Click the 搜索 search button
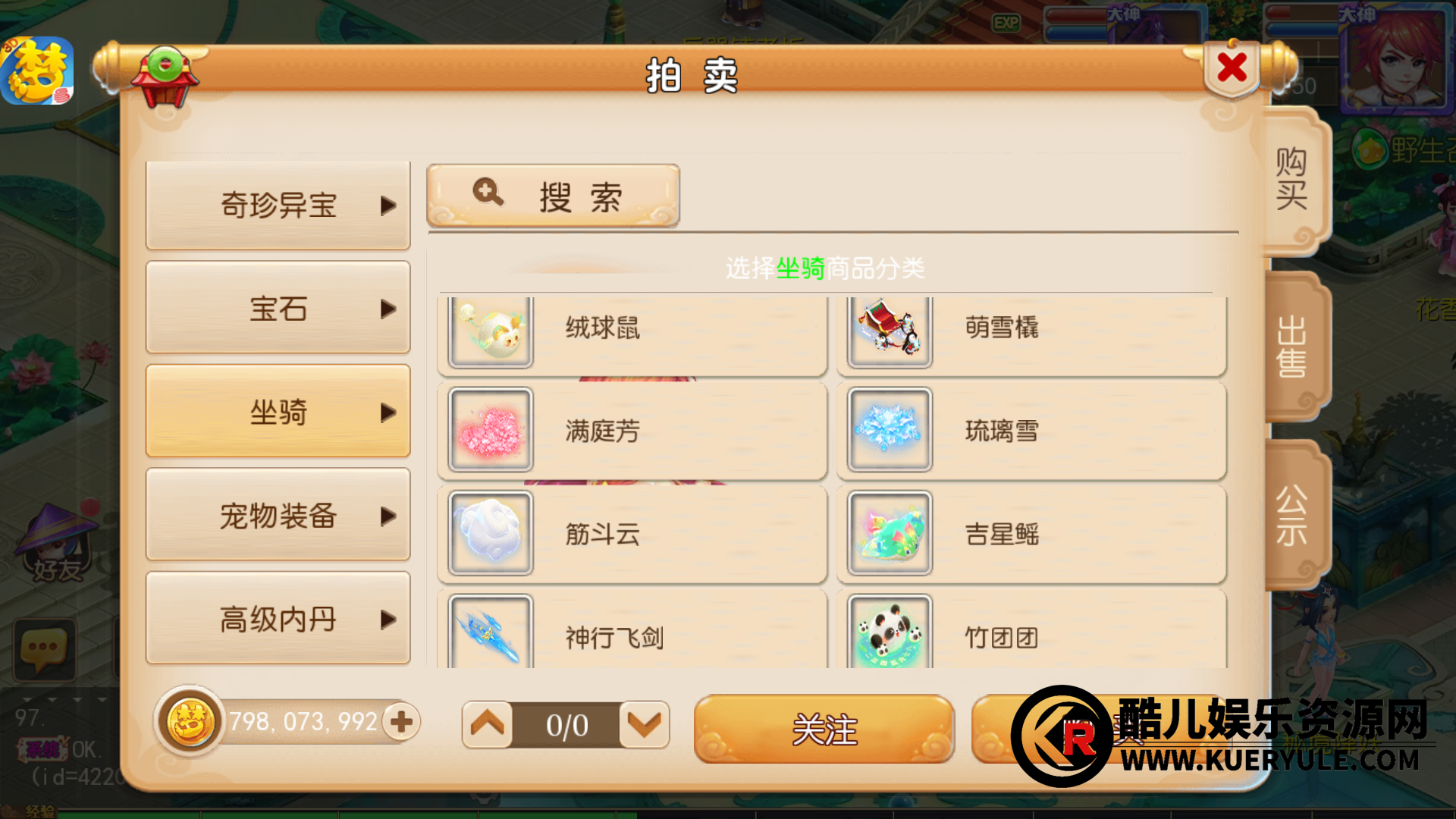The image size is (1456, 819). 554,196
